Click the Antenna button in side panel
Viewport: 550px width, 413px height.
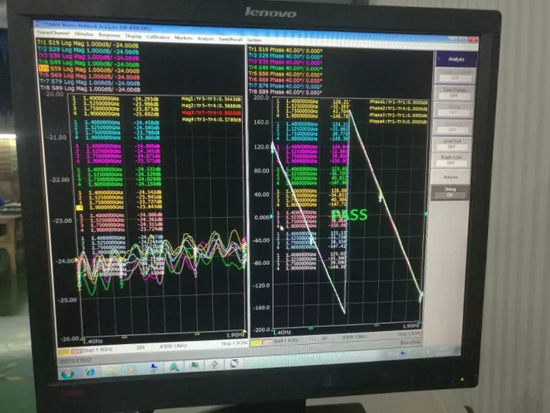(x=451, y=177)
